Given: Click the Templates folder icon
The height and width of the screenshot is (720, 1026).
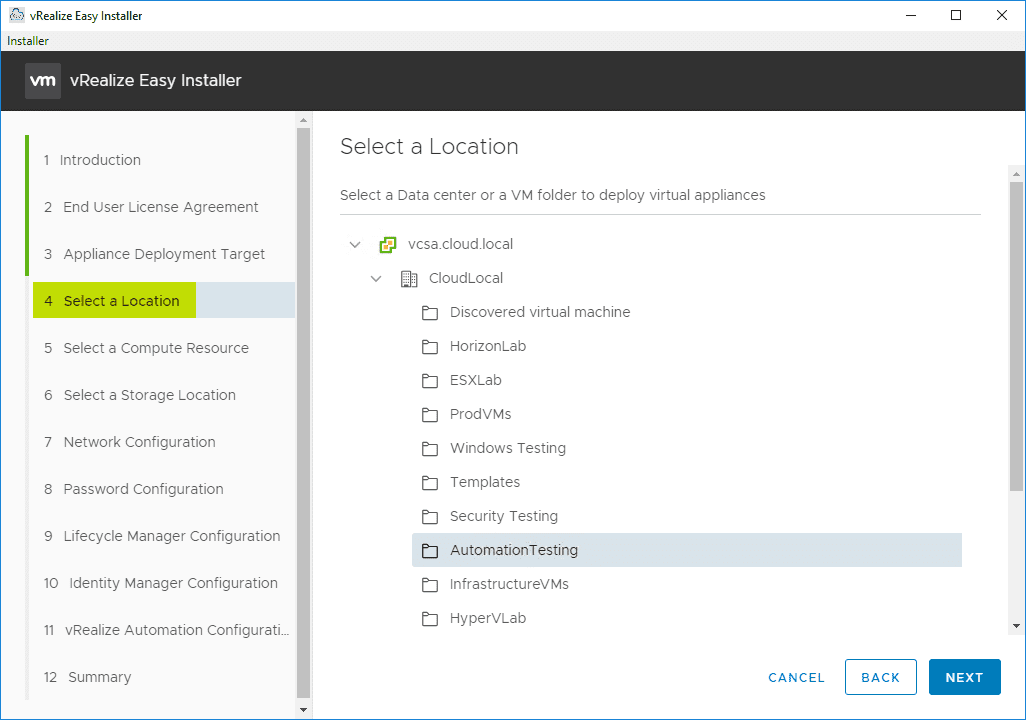Looking at the screenshot, I should pyautogui.click(x=430, y=482).
